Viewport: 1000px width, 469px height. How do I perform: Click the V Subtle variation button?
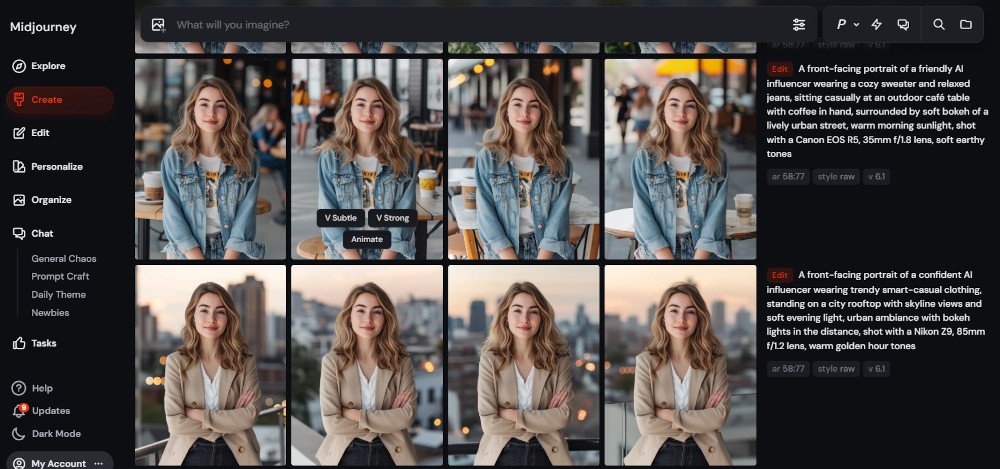coord(340,218)
